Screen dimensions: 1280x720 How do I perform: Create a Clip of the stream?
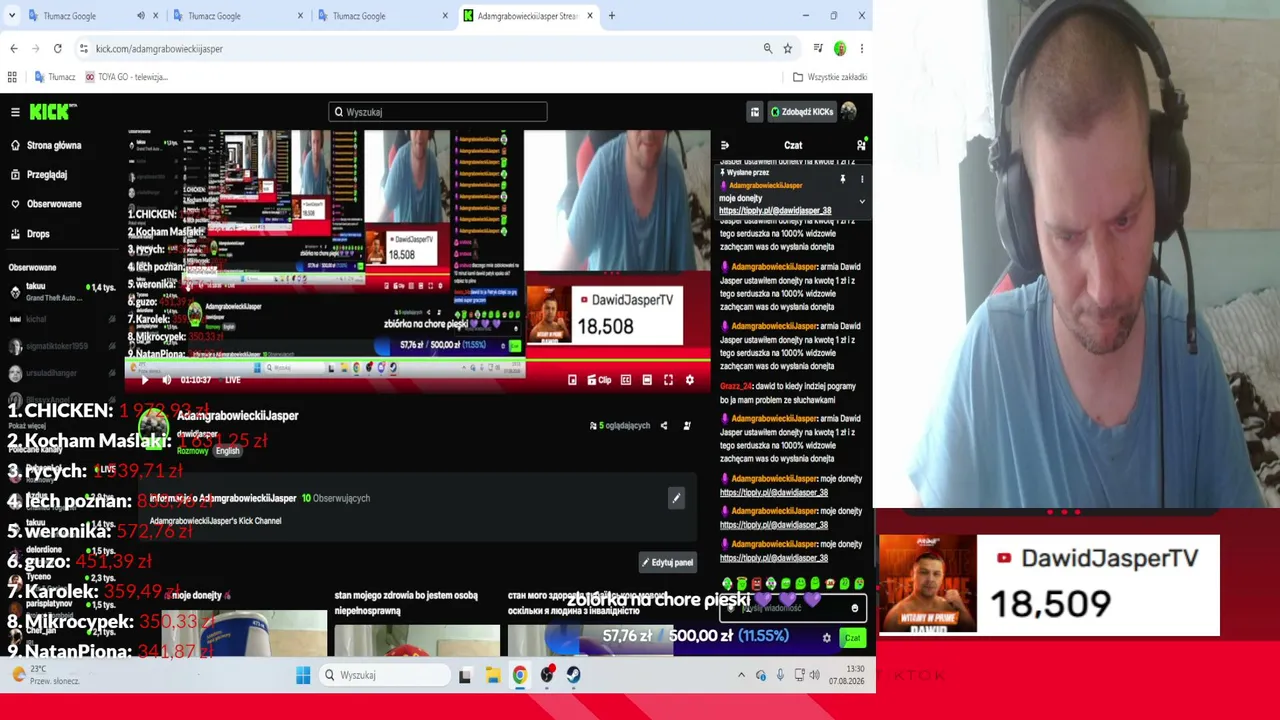[x=600, y=380]
